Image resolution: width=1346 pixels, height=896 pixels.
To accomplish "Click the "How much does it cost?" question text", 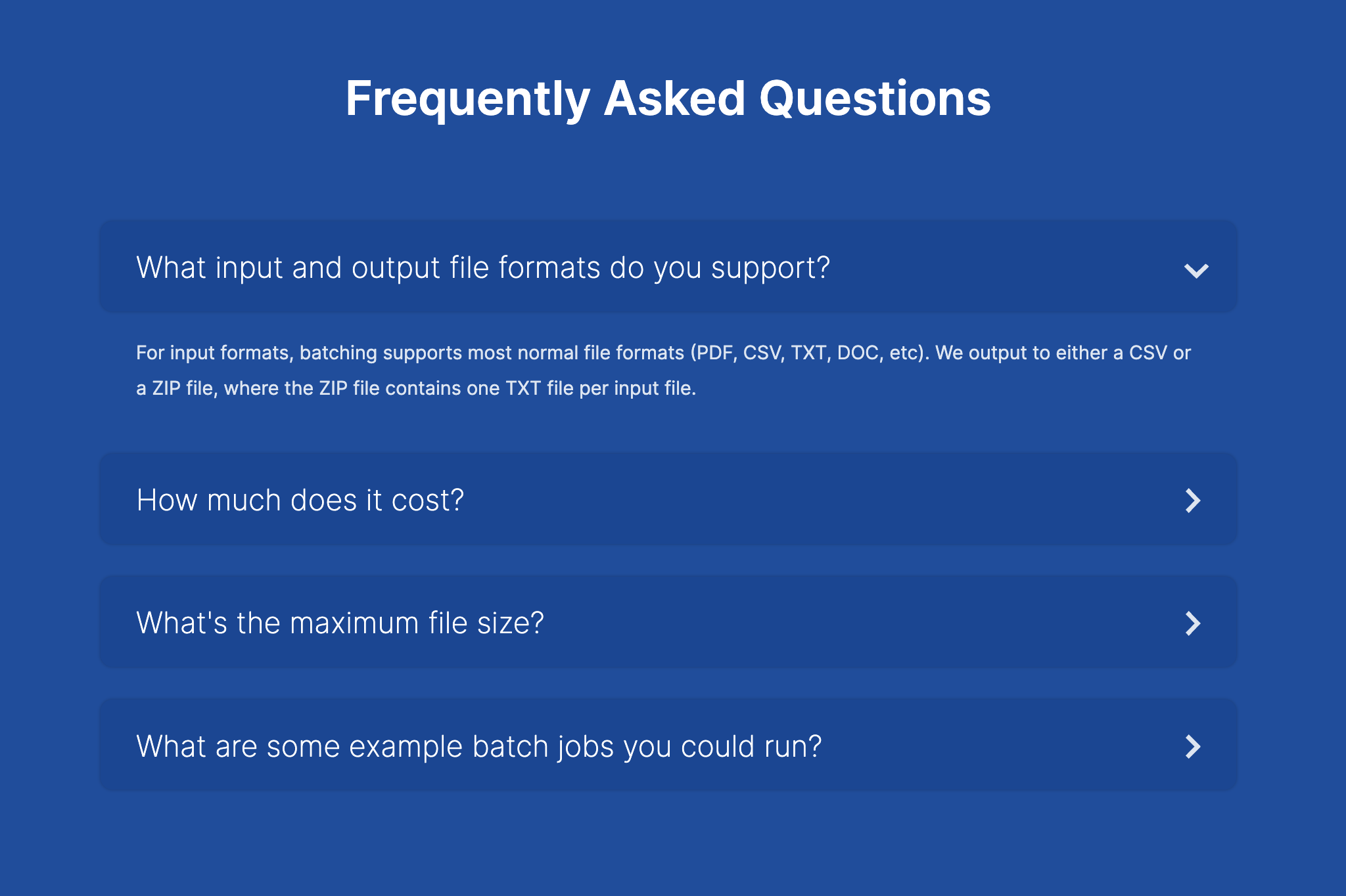I will [300, 501].
